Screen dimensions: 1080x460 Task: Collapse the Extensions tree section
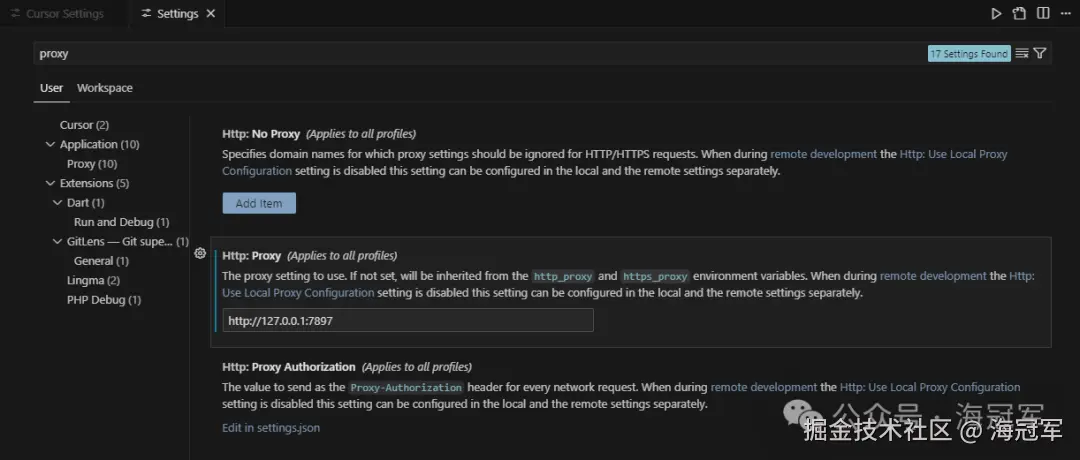click(51, 183)
